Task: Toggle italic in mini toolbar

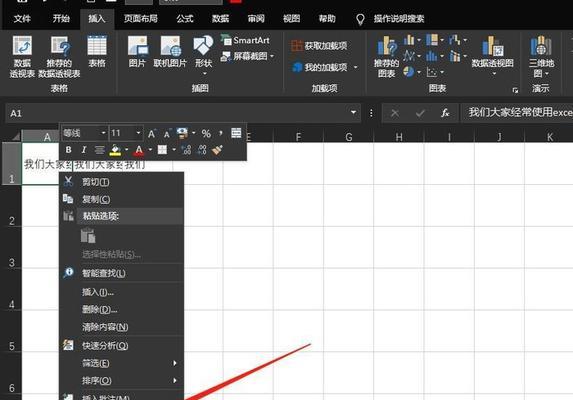Action: [x=84, y=150]
